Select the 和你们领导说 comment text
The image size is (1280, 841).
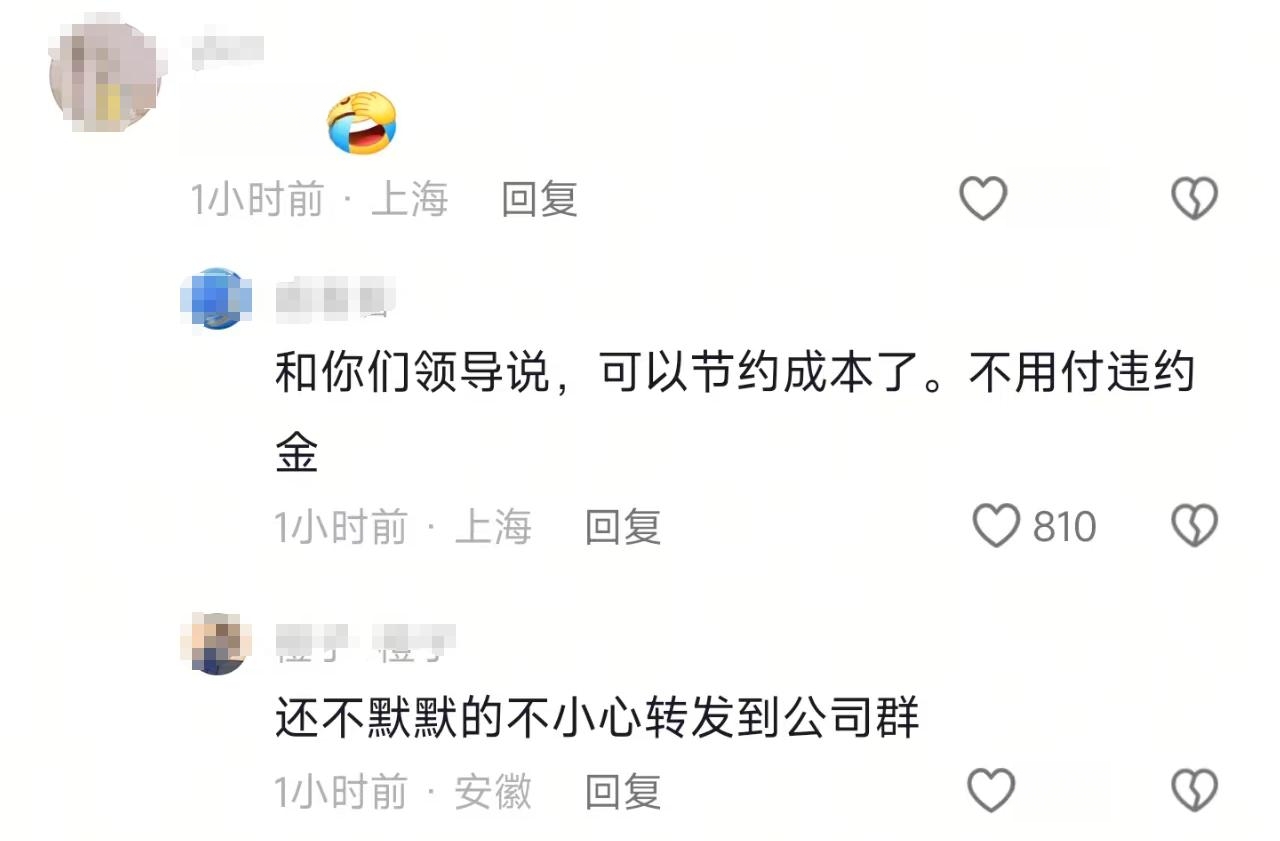click(x=735, y=414)
